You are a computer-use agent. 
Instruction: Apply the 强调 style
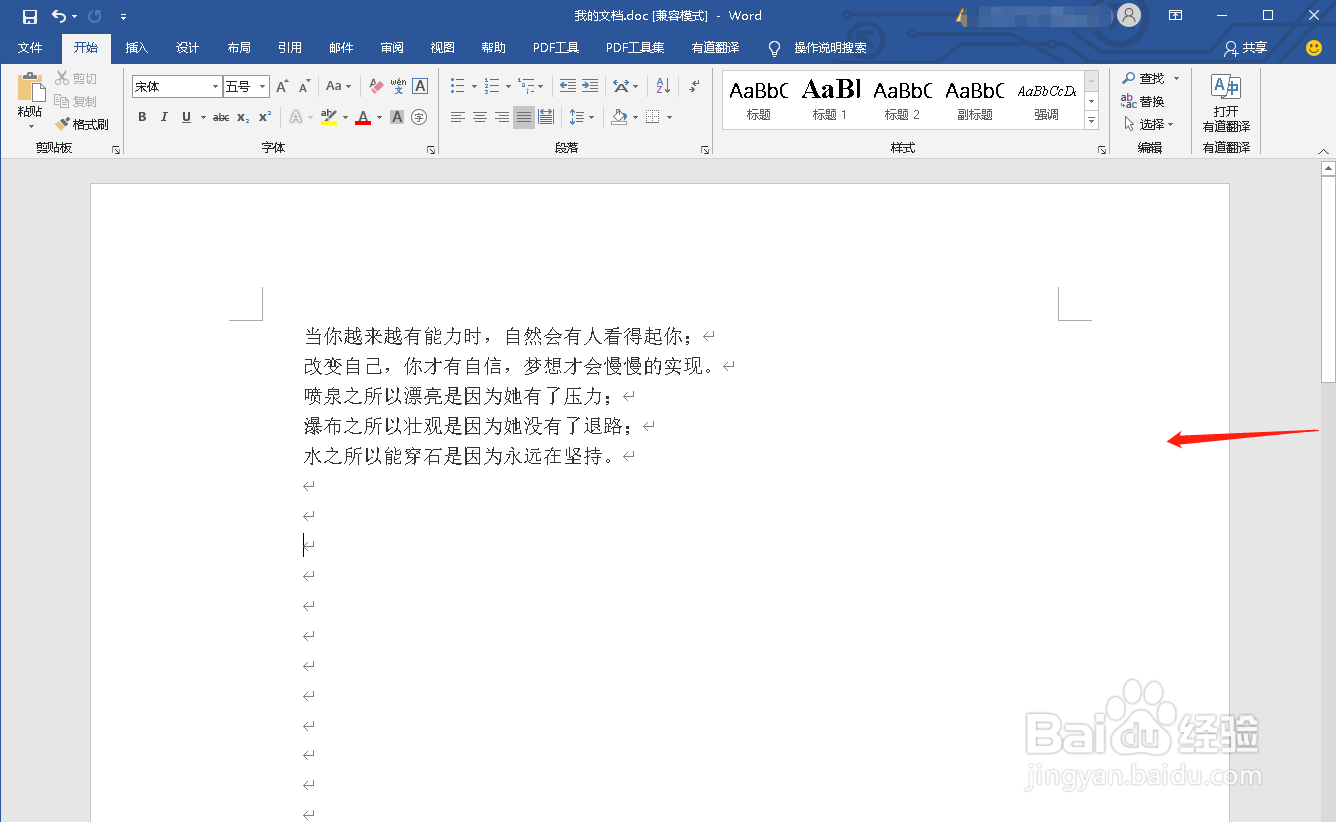click(1046, 100)
